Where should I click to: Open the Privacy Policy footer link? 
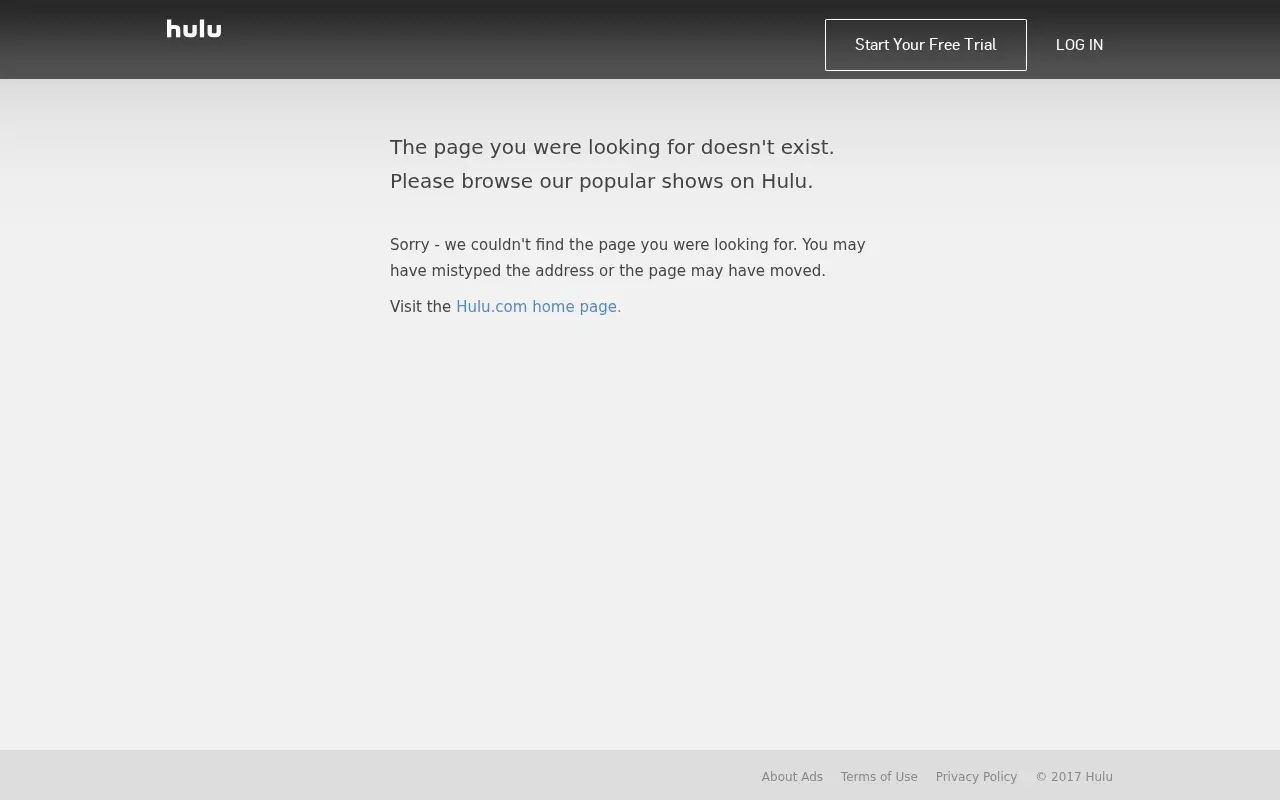(x=976, y=777)
